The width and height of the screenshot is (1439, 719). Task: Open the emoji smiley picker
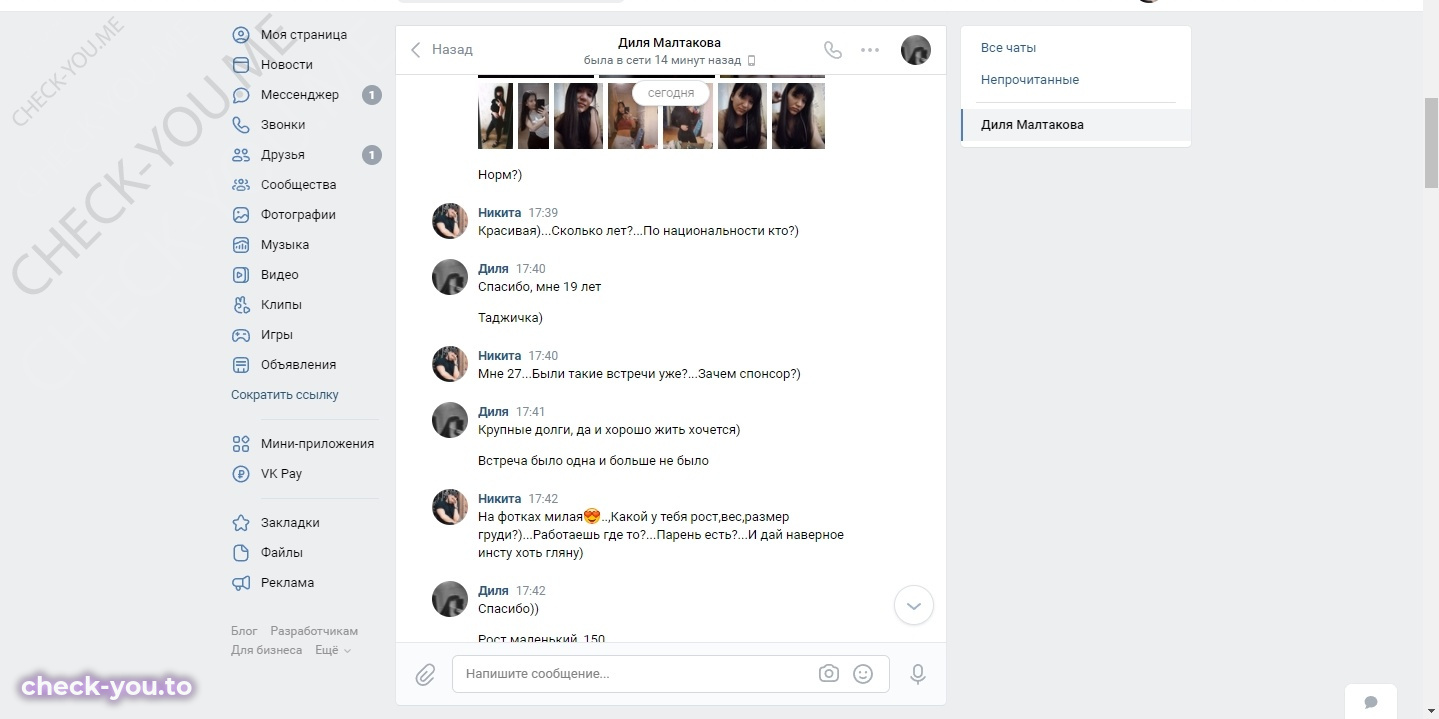coord(863,674)
